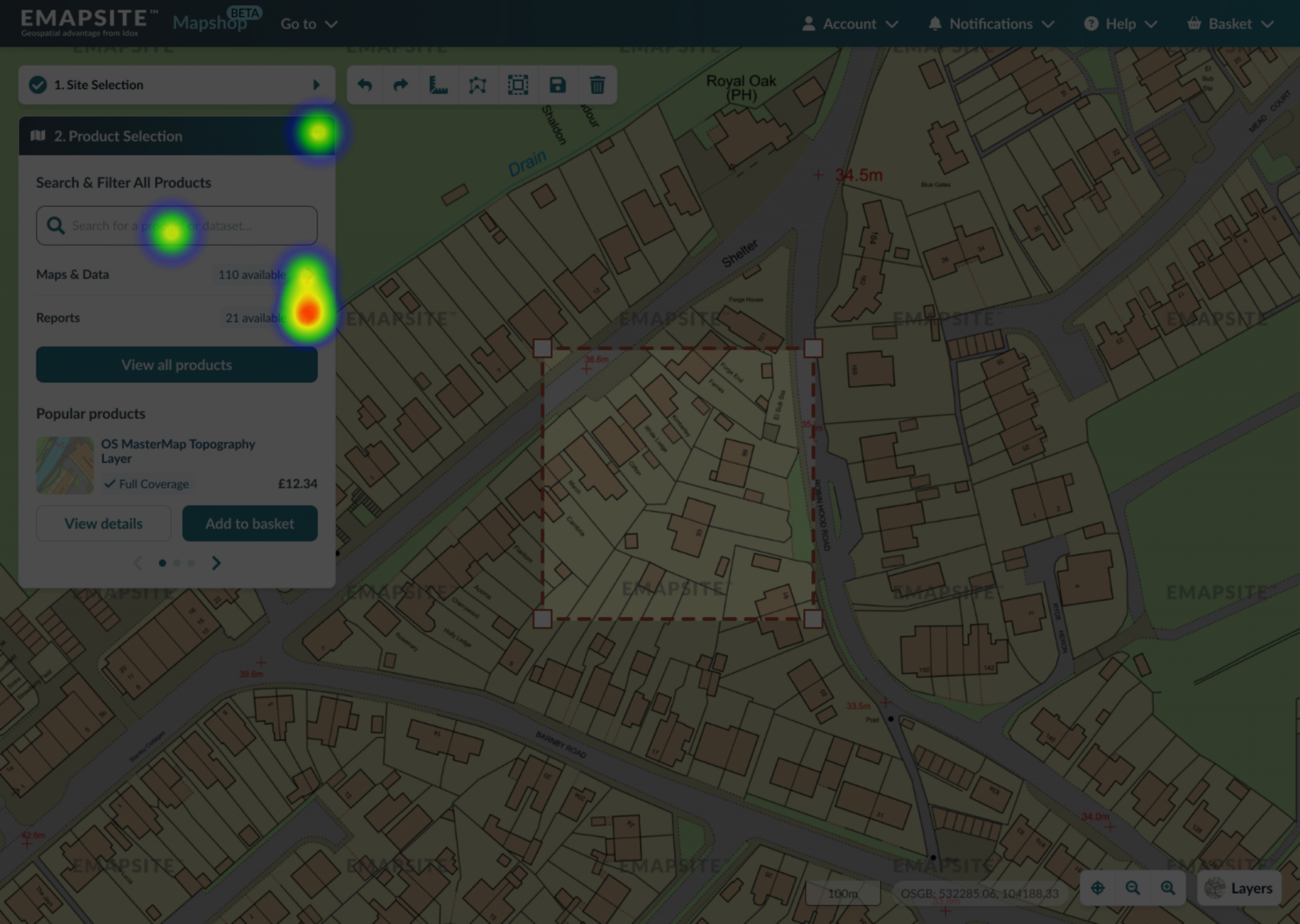
Task: Open the Account dropdown menu
Action: pos(850,24)
